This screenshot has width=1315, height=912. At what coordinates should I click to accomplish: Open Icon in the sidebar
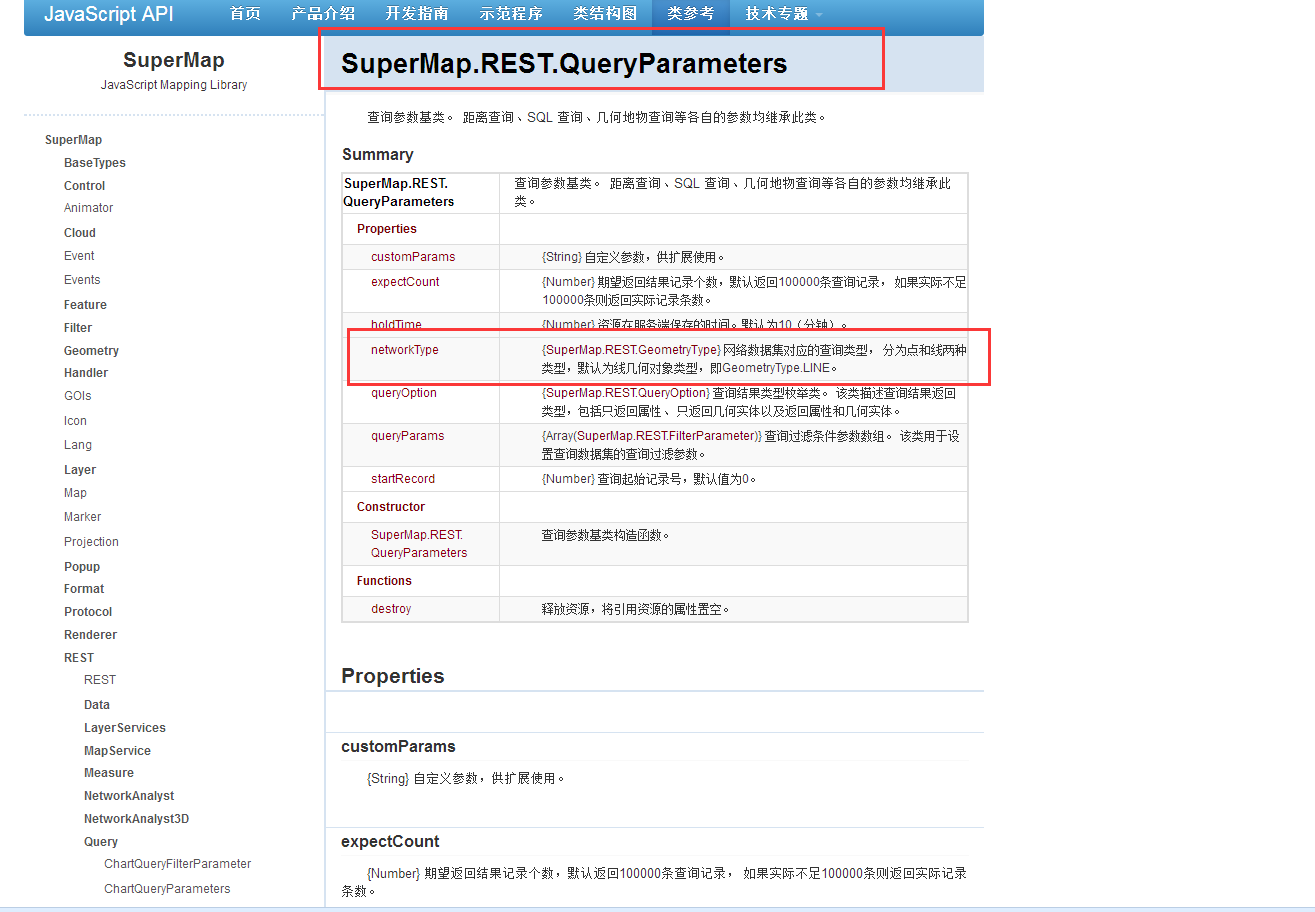coord(75,421)
